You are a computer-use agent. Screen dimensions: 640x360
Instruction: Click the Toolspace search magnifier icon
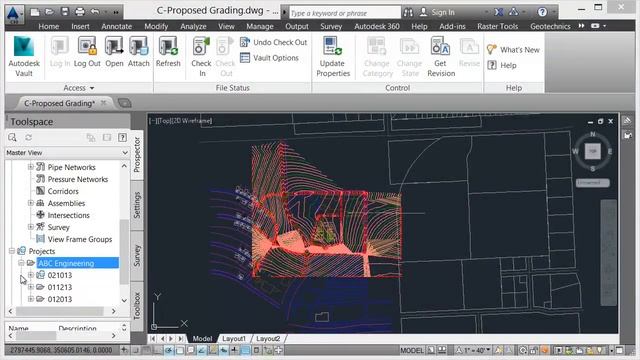tap(12, 138)
